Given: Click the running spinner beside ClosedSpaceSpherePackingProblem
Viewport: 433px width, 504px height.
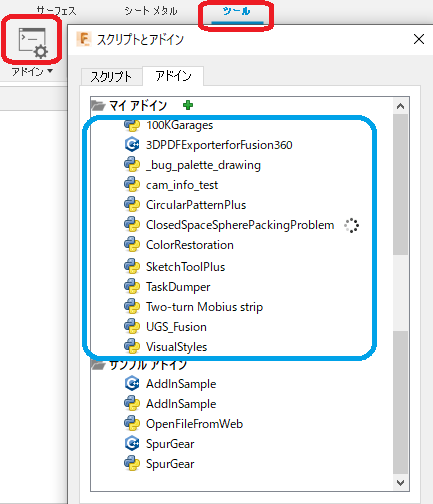Looking at the screenshot, I should pyautogui.click(x=351, y=226).
